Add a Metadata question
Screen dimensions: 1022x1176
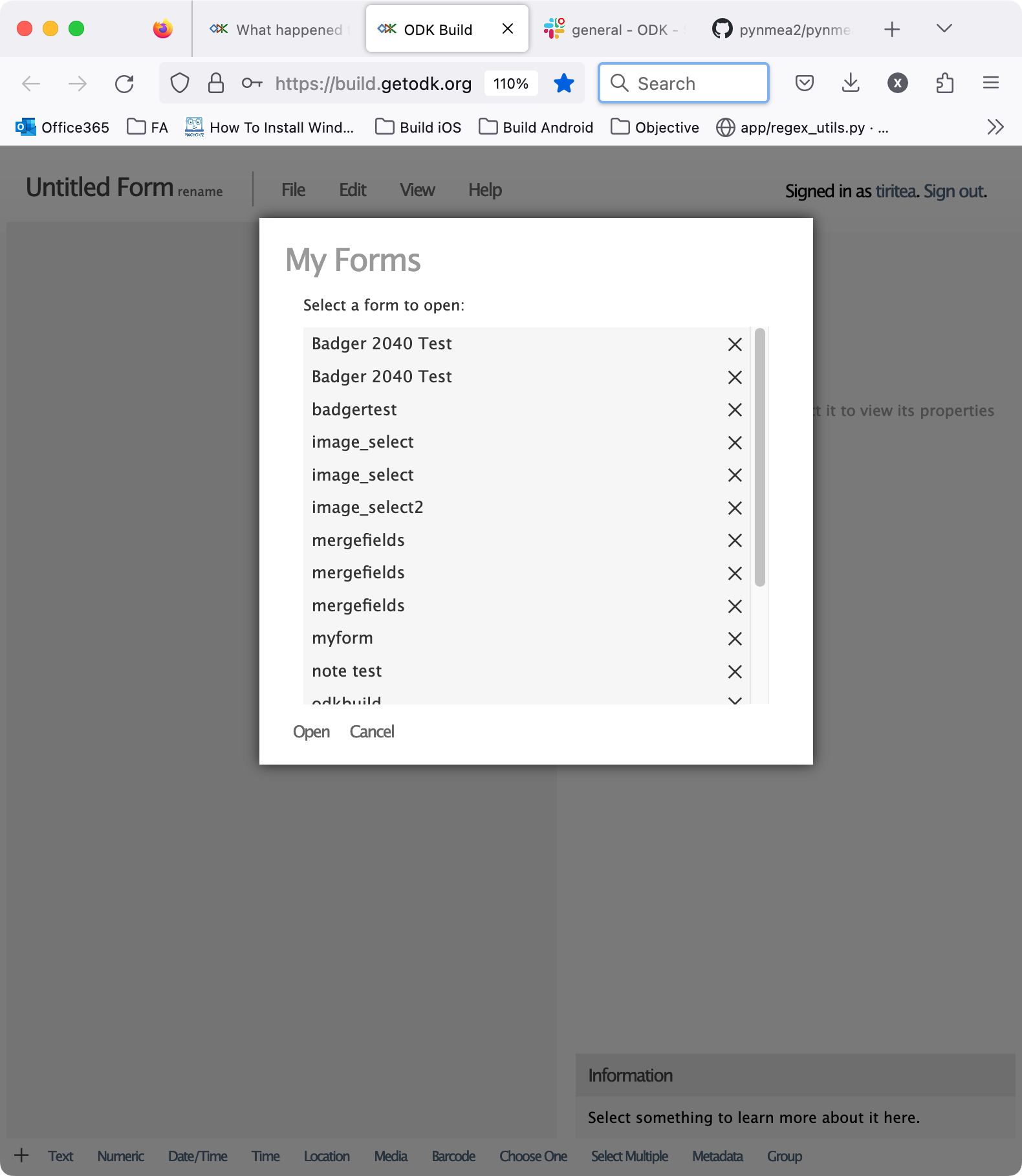pos(717,1156)
